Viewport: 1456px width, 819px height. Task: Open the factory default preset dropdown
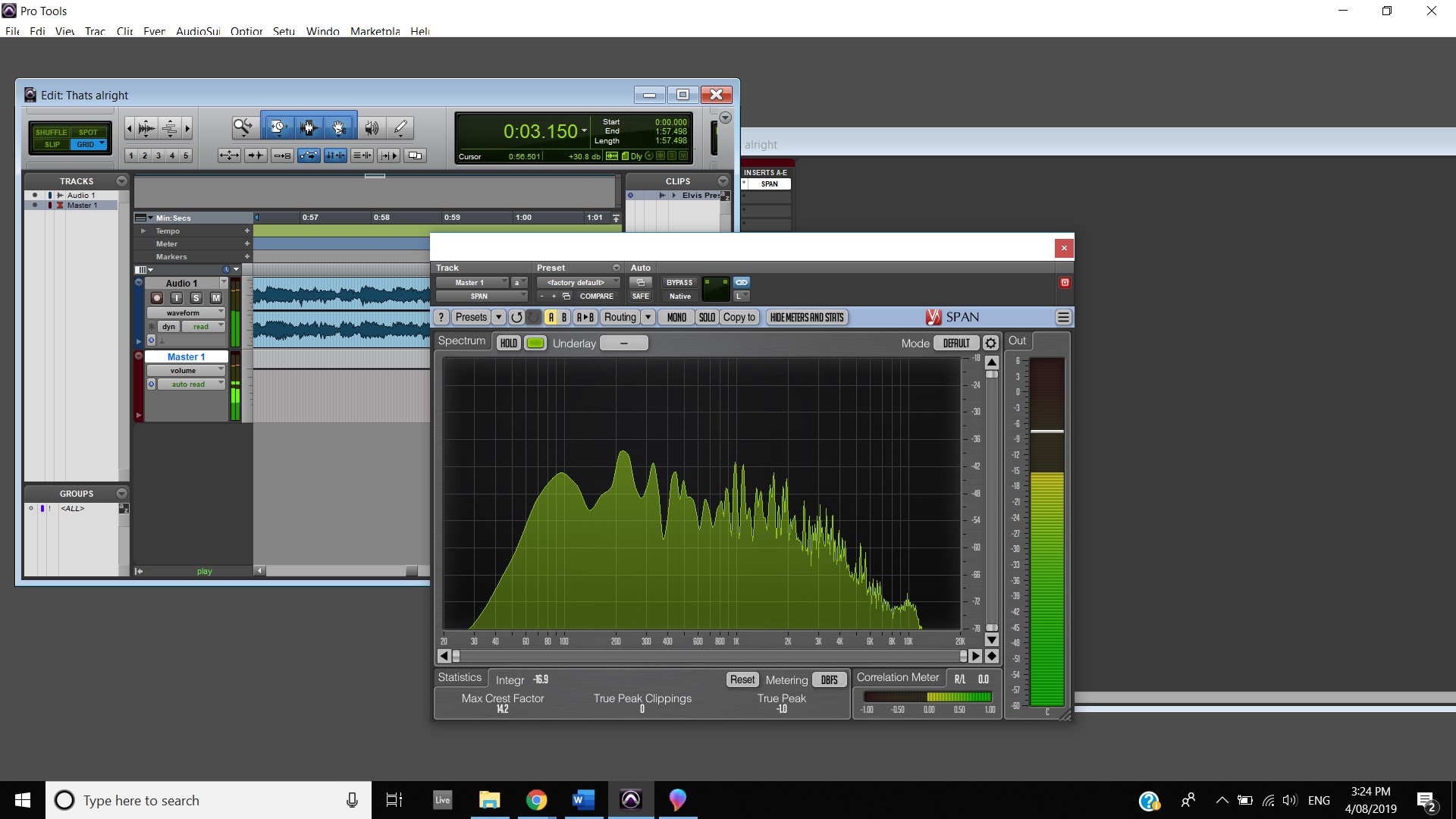click(x=578, y=282)
